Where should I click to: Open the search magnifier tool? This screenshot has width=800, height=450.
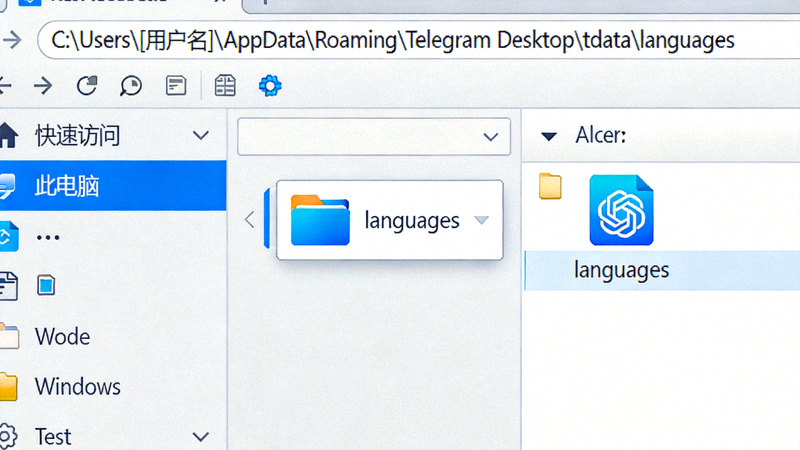(x=131, y=86)
